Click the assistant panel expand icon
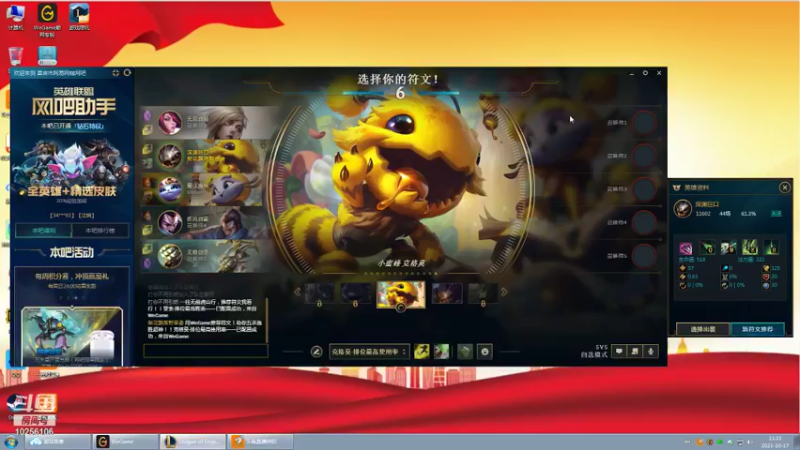Screen dimensions: 800x450 [115, 73]
